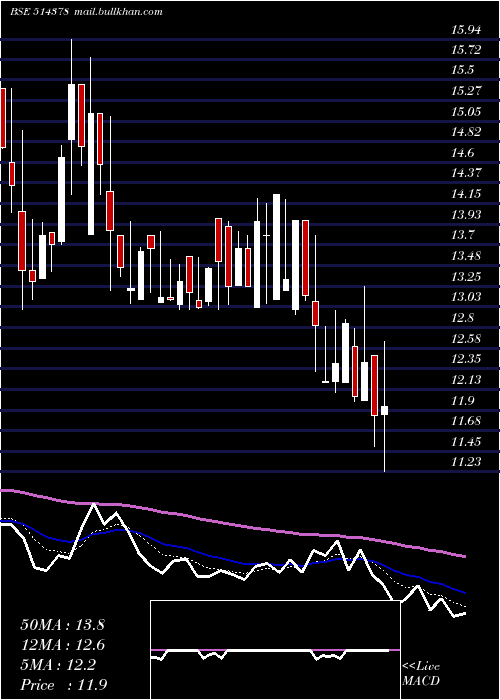Select the 12.13 price axis label
This screenshot has width=500, height=700.
tap(466, 379)
